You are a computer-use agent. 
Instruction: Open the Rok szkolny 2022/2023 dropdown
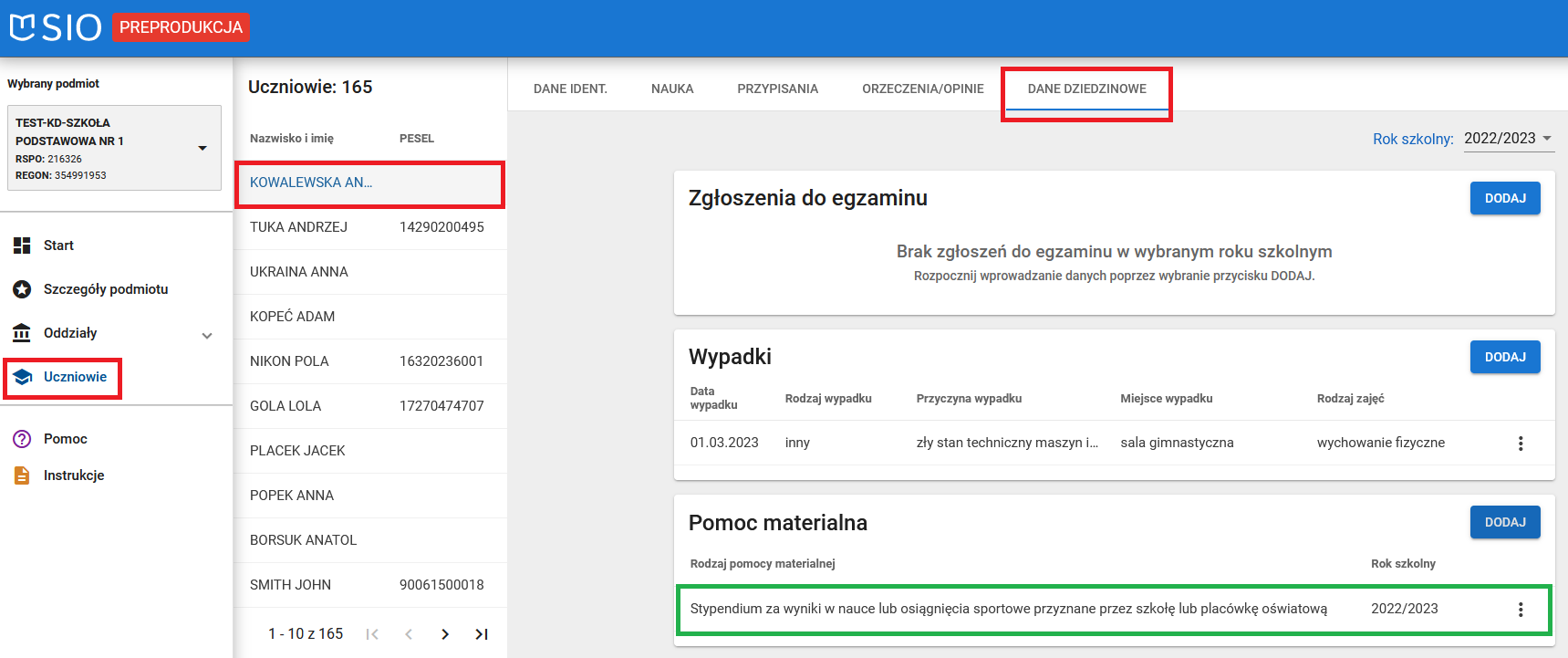click(x=1509, y=139)
